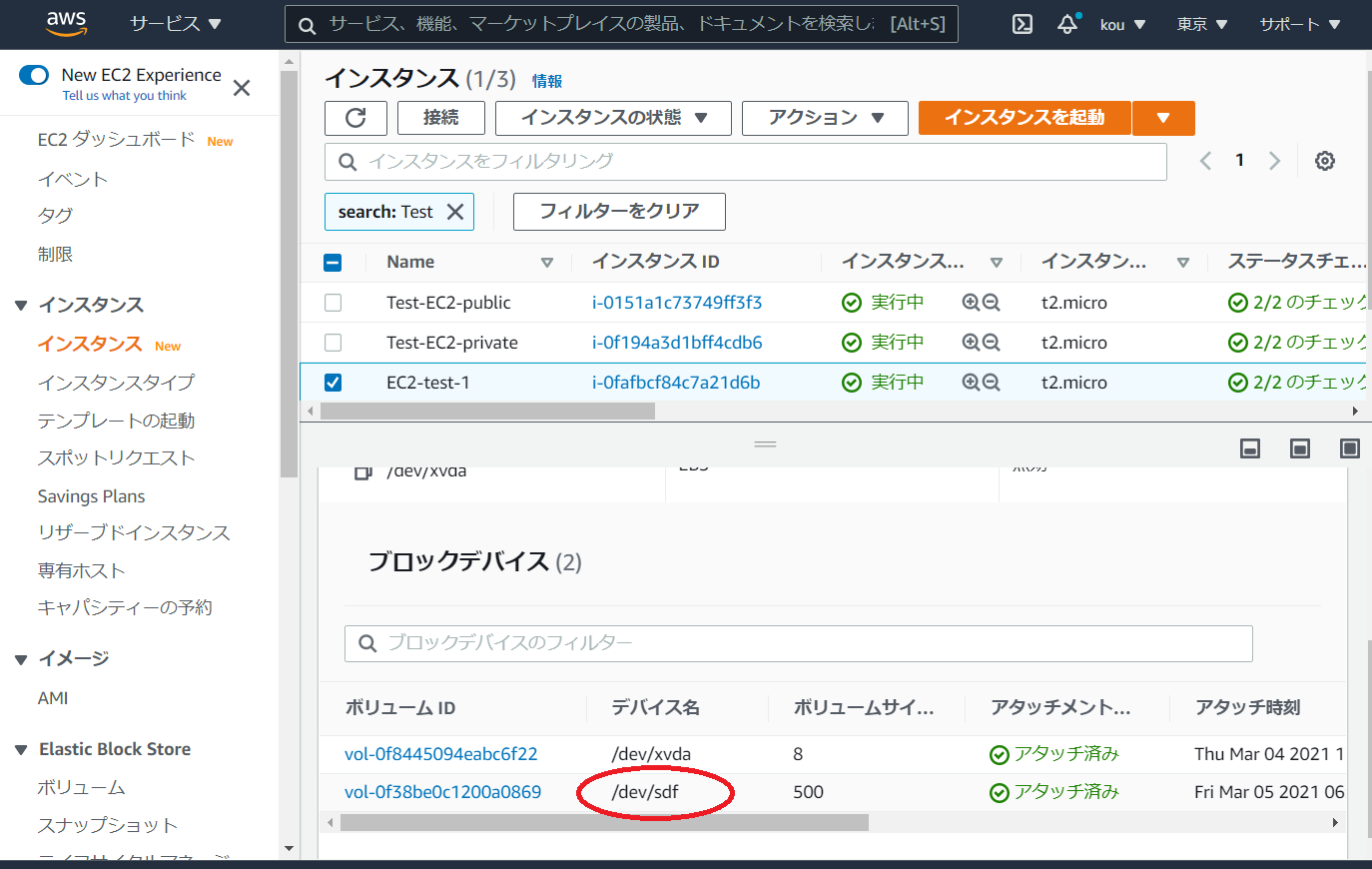Maximize the details split panel
This screenshot has height=869, width=1372.
1350,448
